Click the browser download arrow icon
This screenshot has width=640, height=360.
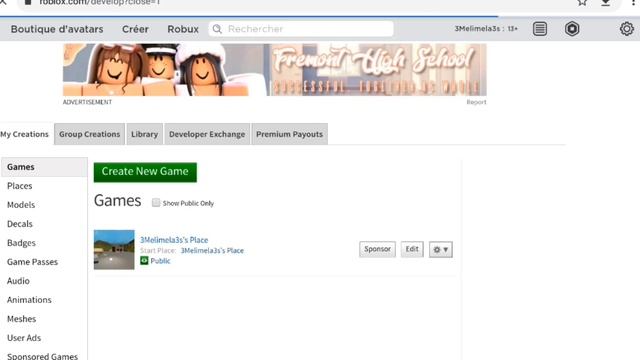(x=606, y=2)
